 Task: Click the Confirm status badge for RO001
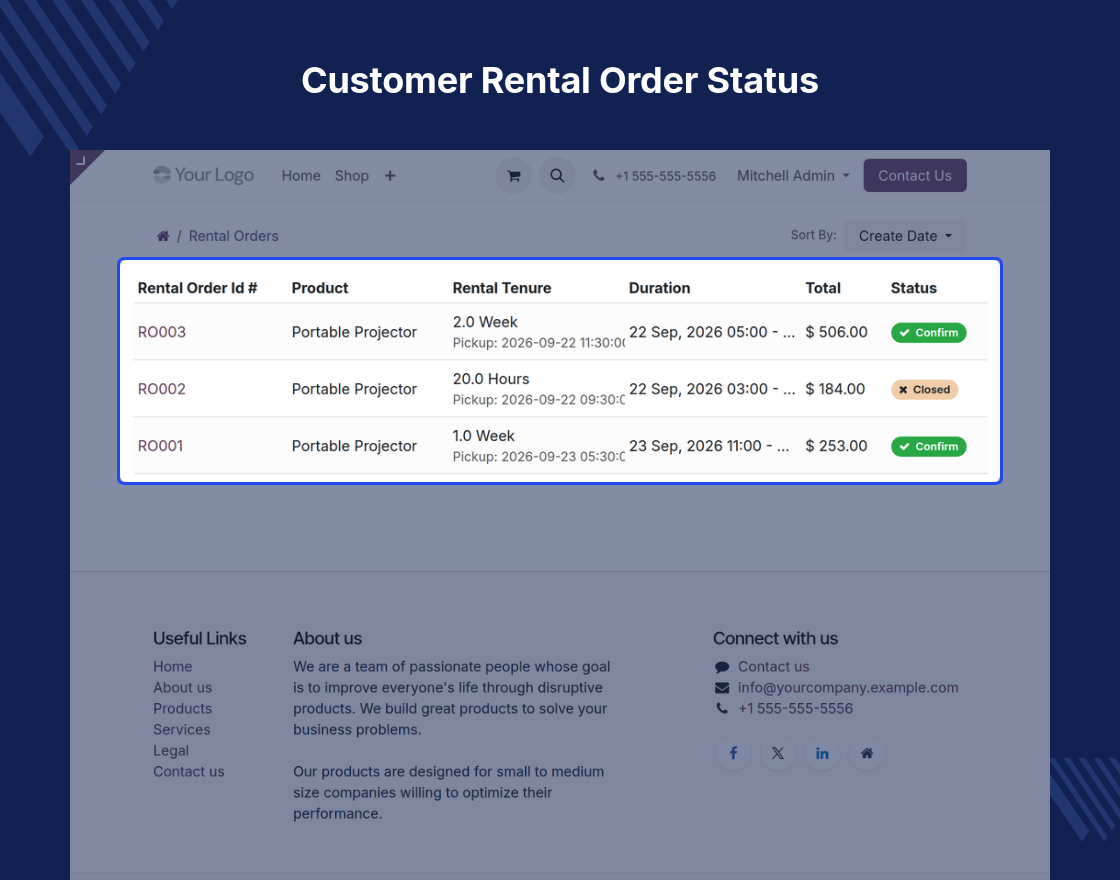click(928, 447)
